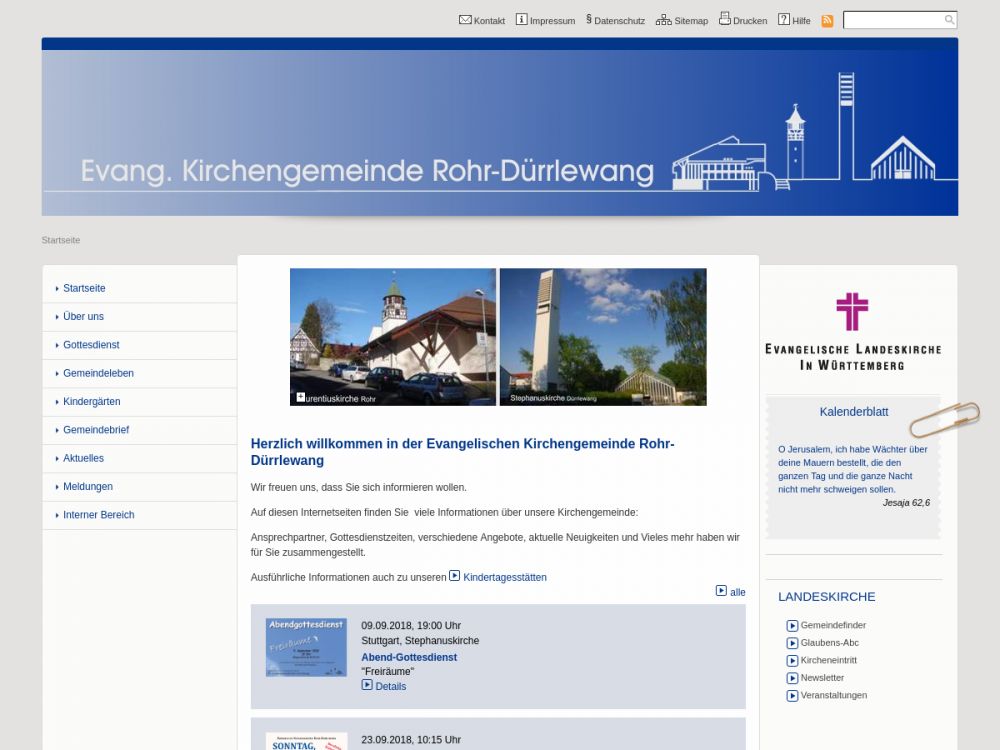1000x750 pixels.
Task: Click the Datenschutz paragraph symbol icon
Action: point(589,19)
